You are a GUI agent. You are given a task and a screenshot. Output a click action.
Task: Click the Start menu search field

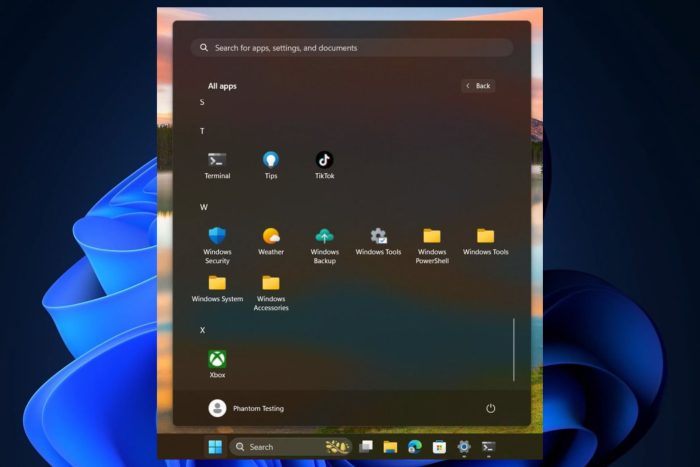(x=352, y=48)
